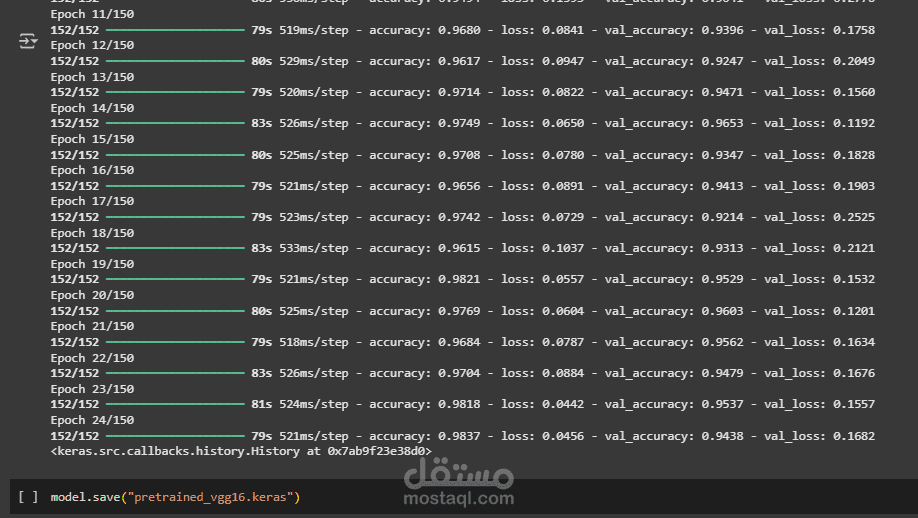Click val_accuracy value 0.9396
The width and height of the screenshot is (918, 518).
(722, 30)
